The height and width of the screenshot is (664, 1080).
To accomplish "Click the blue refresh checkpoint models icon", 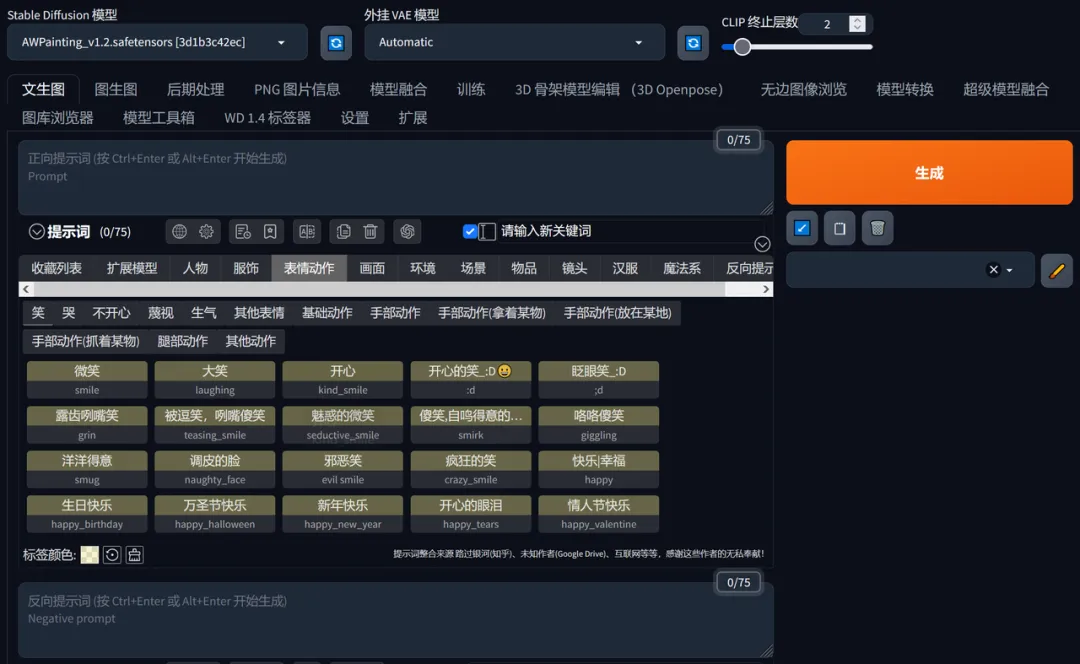I will (336, 42).
